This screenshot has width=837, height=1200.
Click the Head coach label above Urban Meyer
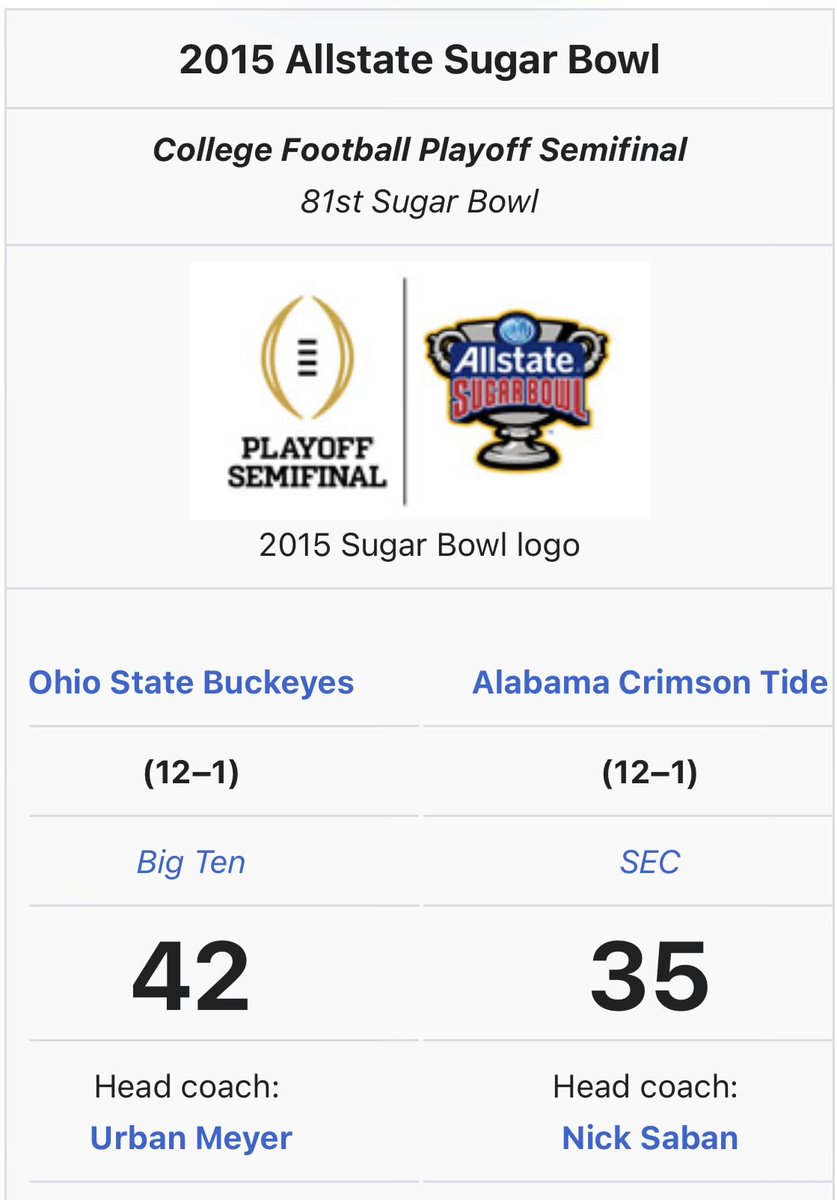[x=187, y=1087]
